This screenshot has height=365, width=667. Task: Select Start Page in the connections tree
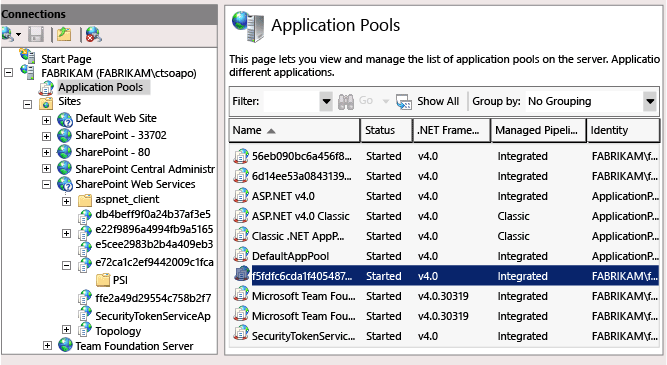(66, 59)
